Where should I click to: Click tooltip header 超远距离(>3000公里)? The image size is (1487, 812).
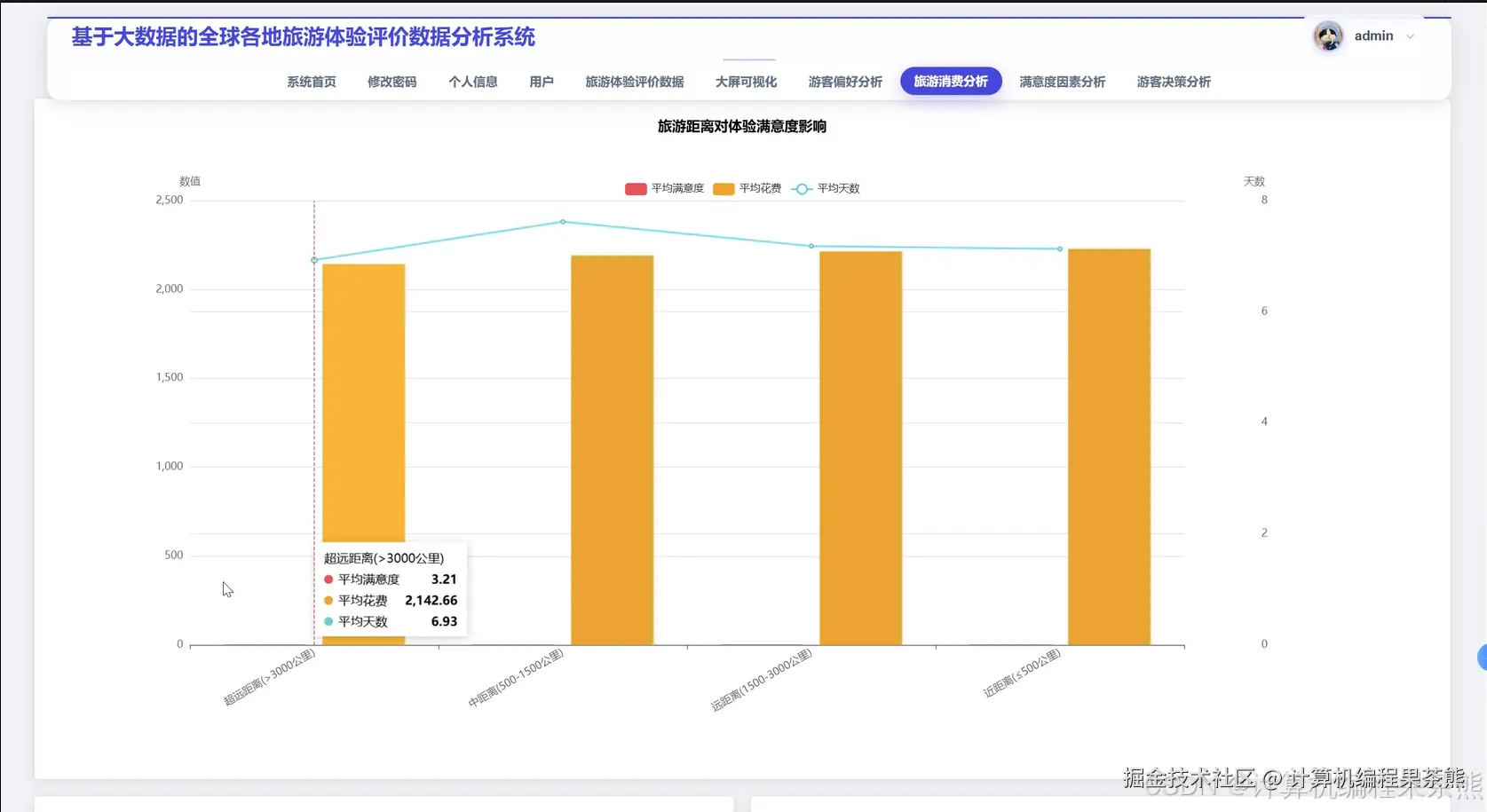click(384, 558)
